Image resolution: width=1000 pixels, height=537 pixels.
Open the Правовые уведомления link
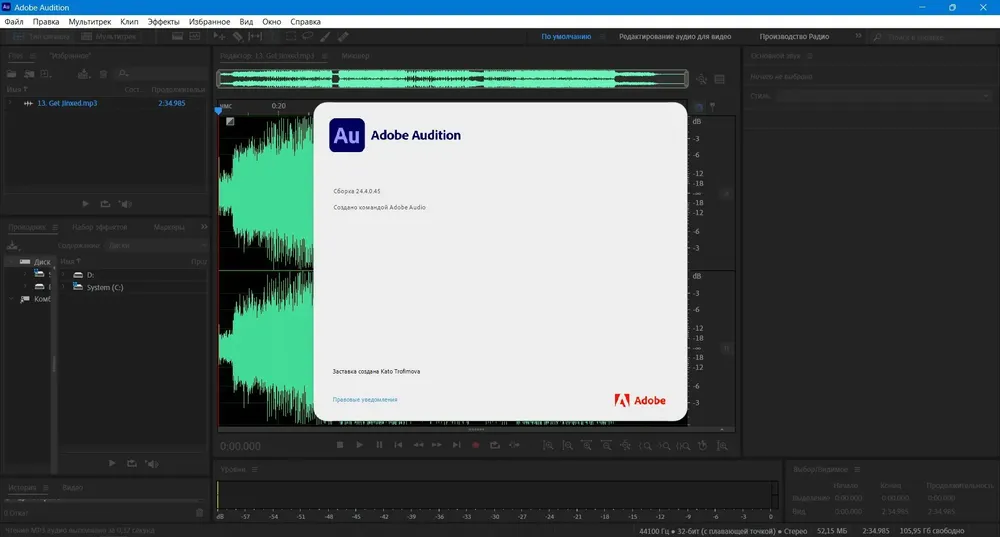click(365, 400)
